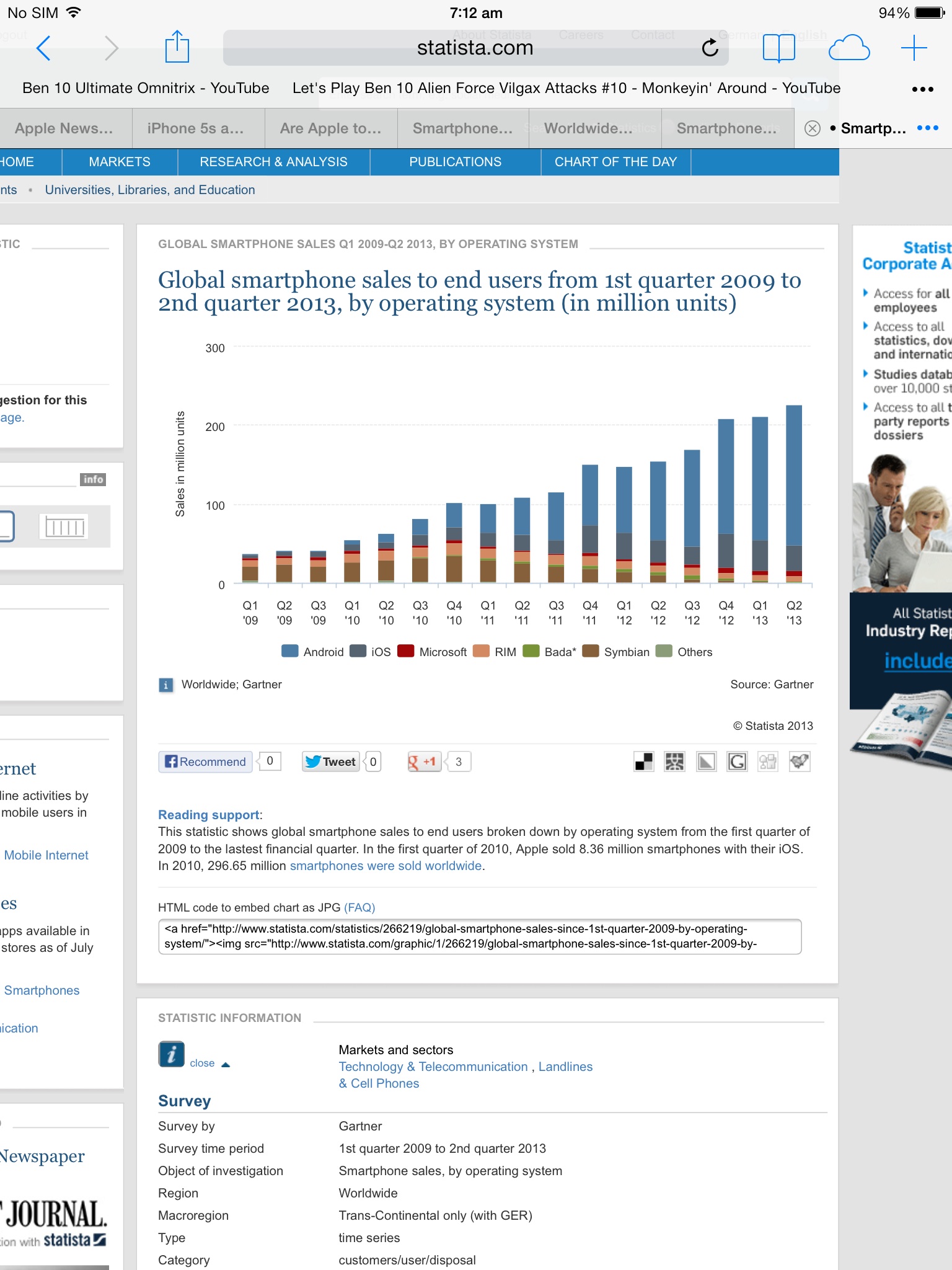The height and width of the screenshot is (1270, 952).
Task: Toggle Android series in chart legend
Action: coord(312,652)
